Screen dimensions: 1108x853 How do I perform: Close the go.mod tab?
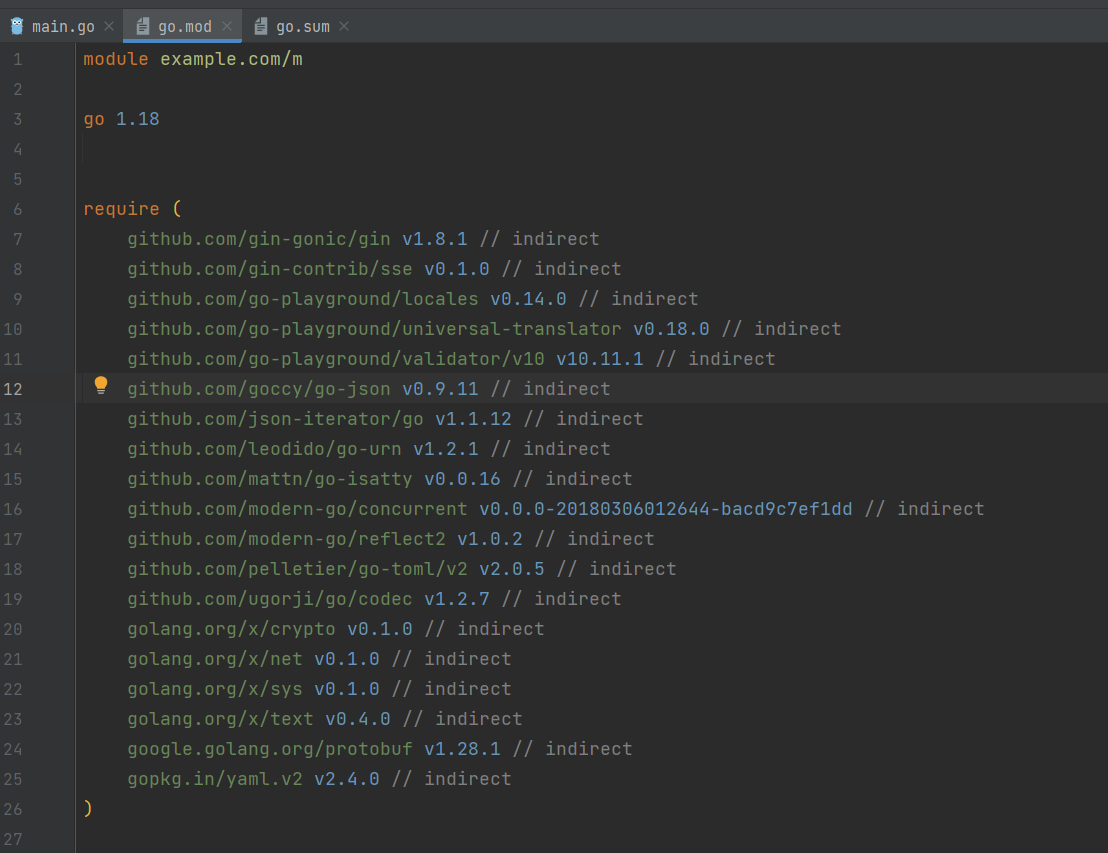coord(227,26)
